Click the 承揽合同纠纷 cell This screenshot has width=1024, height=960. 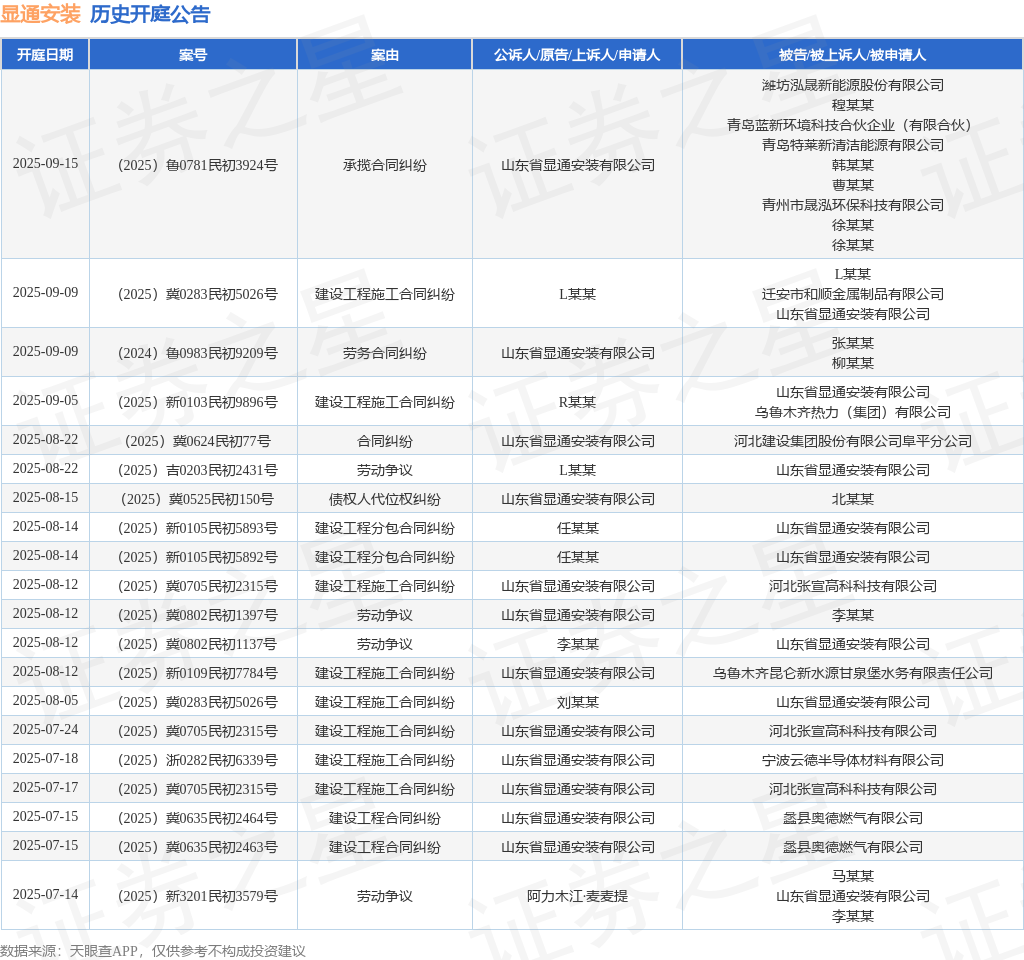click(385, 165)
